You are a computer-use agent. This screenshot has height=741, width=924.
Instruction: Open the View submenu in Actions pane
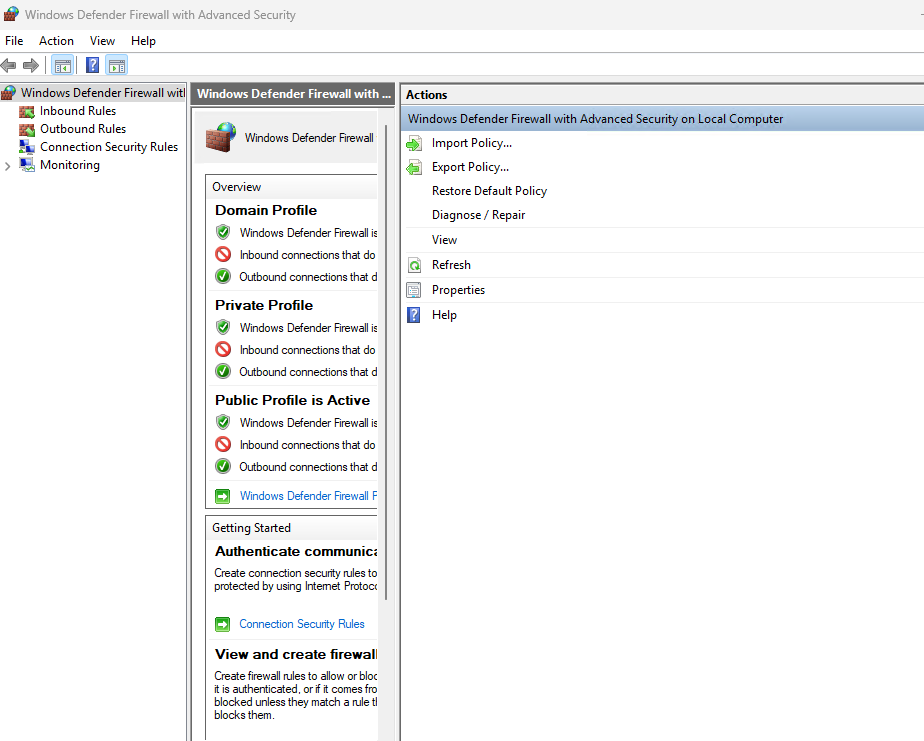point(444,240)
